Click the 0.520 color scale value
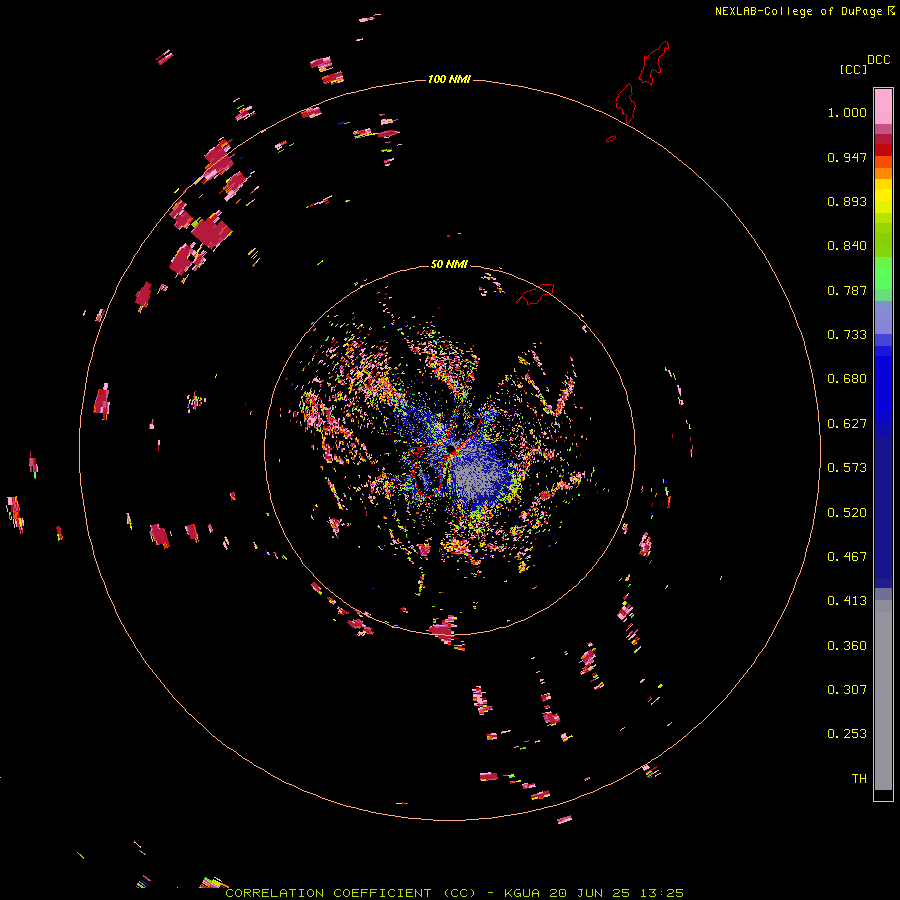Viewport: 900px width, 900px height. point(847,513)
